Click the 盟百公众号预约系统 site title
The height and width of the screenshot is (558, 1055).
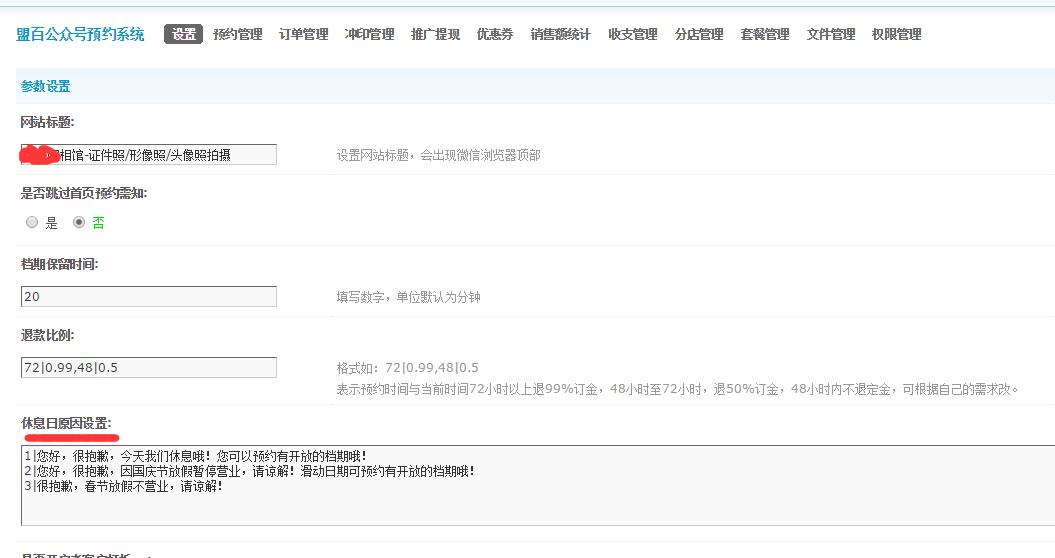point(81,34)
